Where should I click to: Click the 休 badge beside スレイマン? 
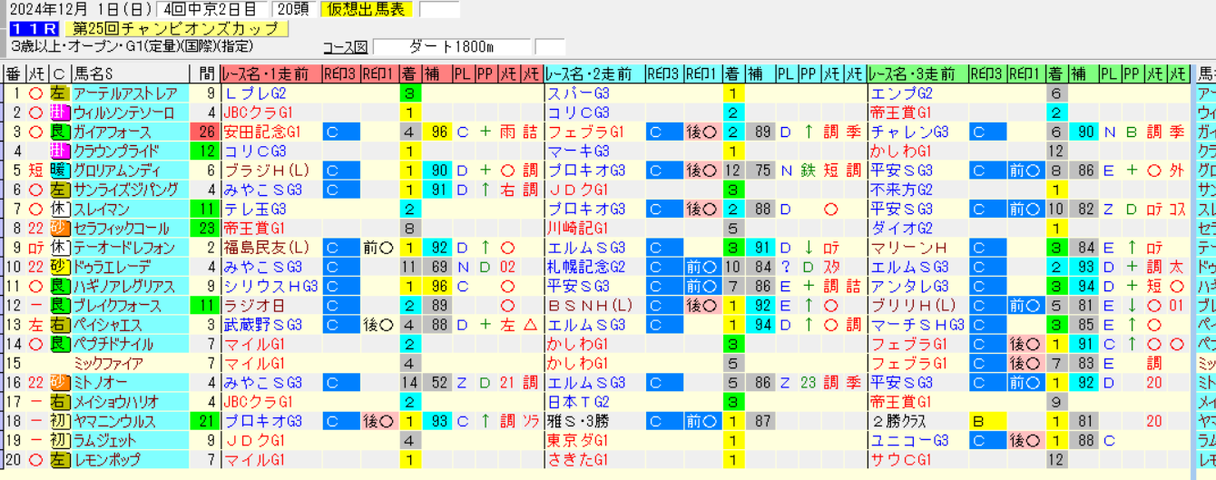coord(58,207)
